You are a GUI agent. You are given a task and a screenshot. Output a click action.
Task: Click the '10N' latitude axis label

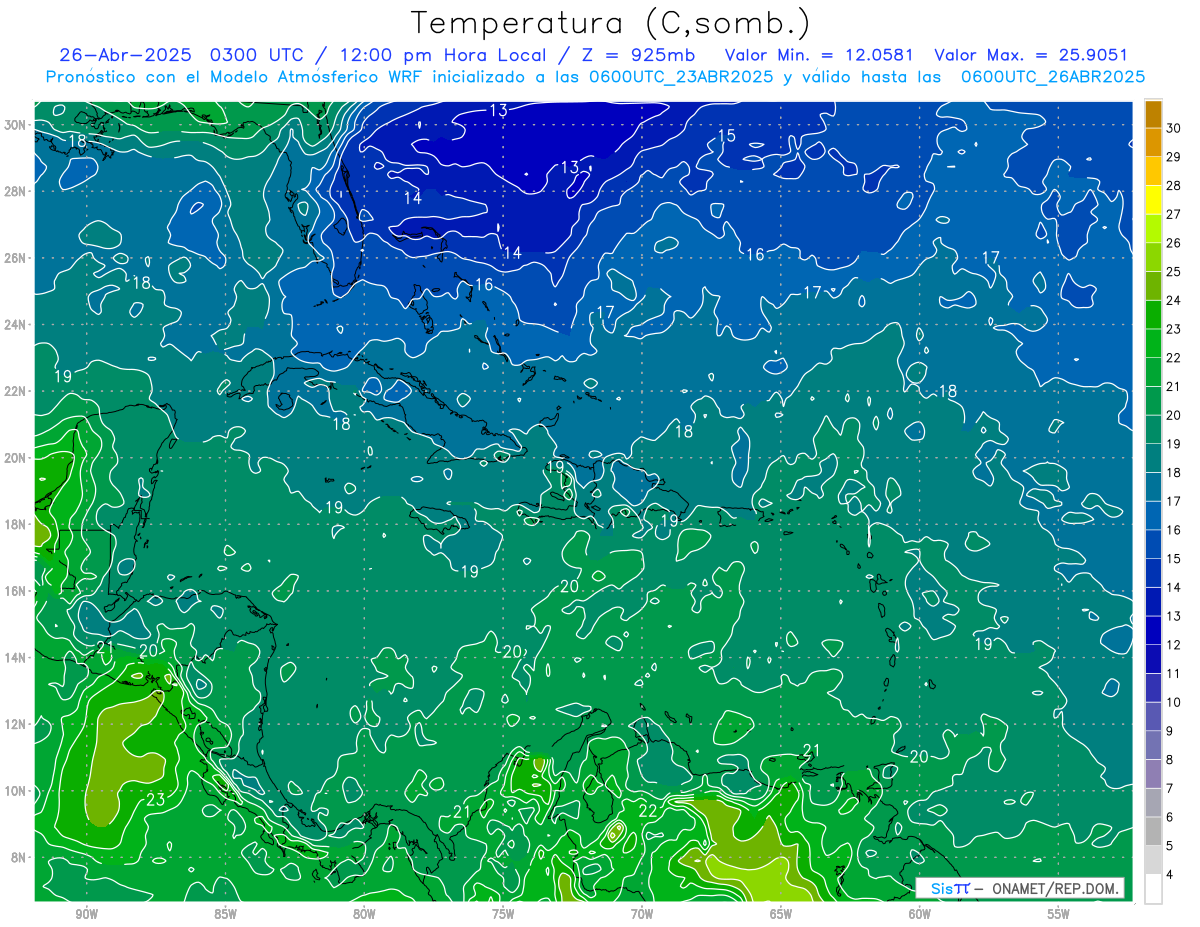pyautogui.click(x=15, y=790)
